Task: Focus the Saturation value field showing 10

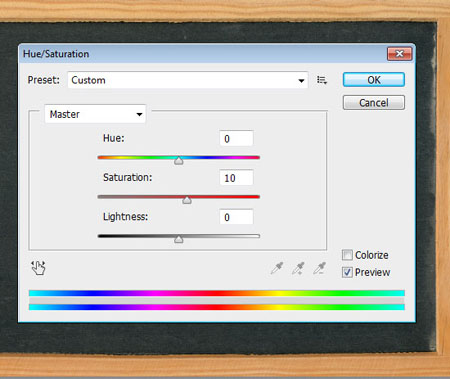Action: 236,178
